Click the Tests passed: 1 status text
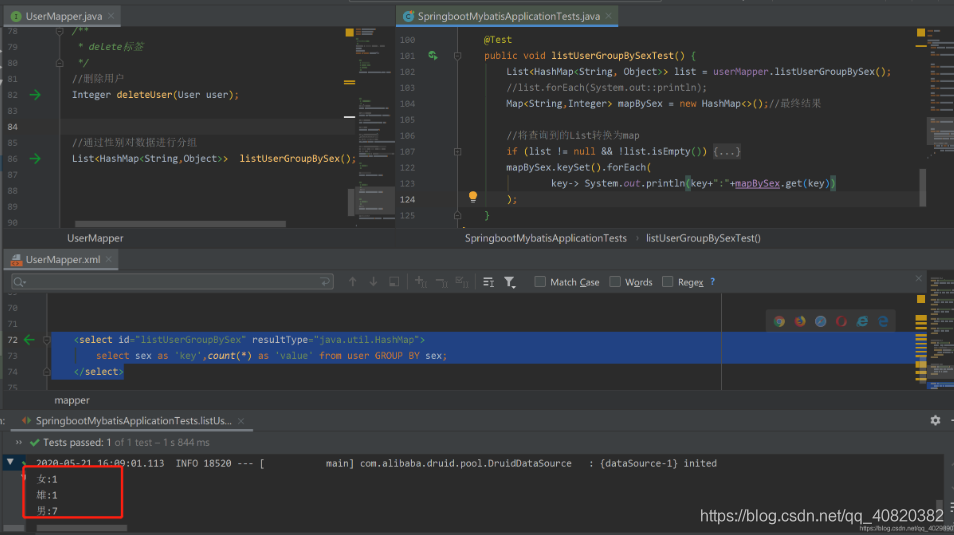Screen dimensions: 954x535 pyautogui.click(x=77, y=442)
